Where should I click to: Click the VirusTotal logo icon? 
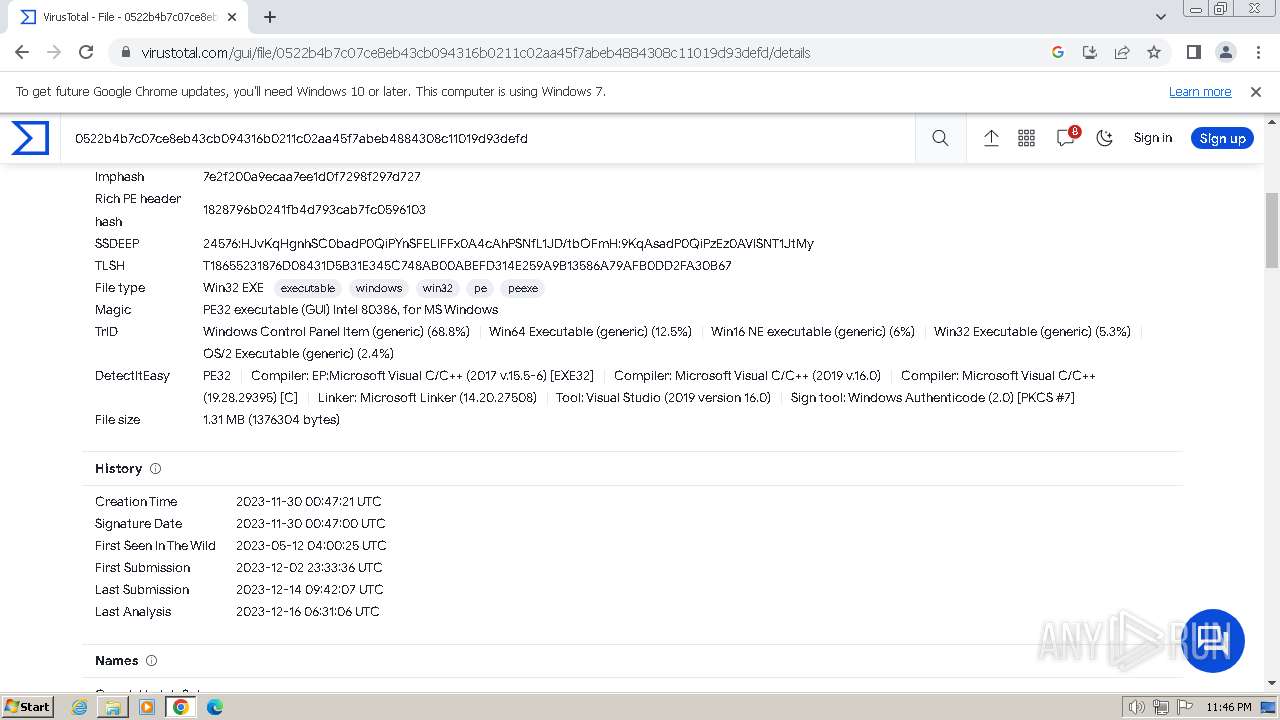tap(30, 138)
